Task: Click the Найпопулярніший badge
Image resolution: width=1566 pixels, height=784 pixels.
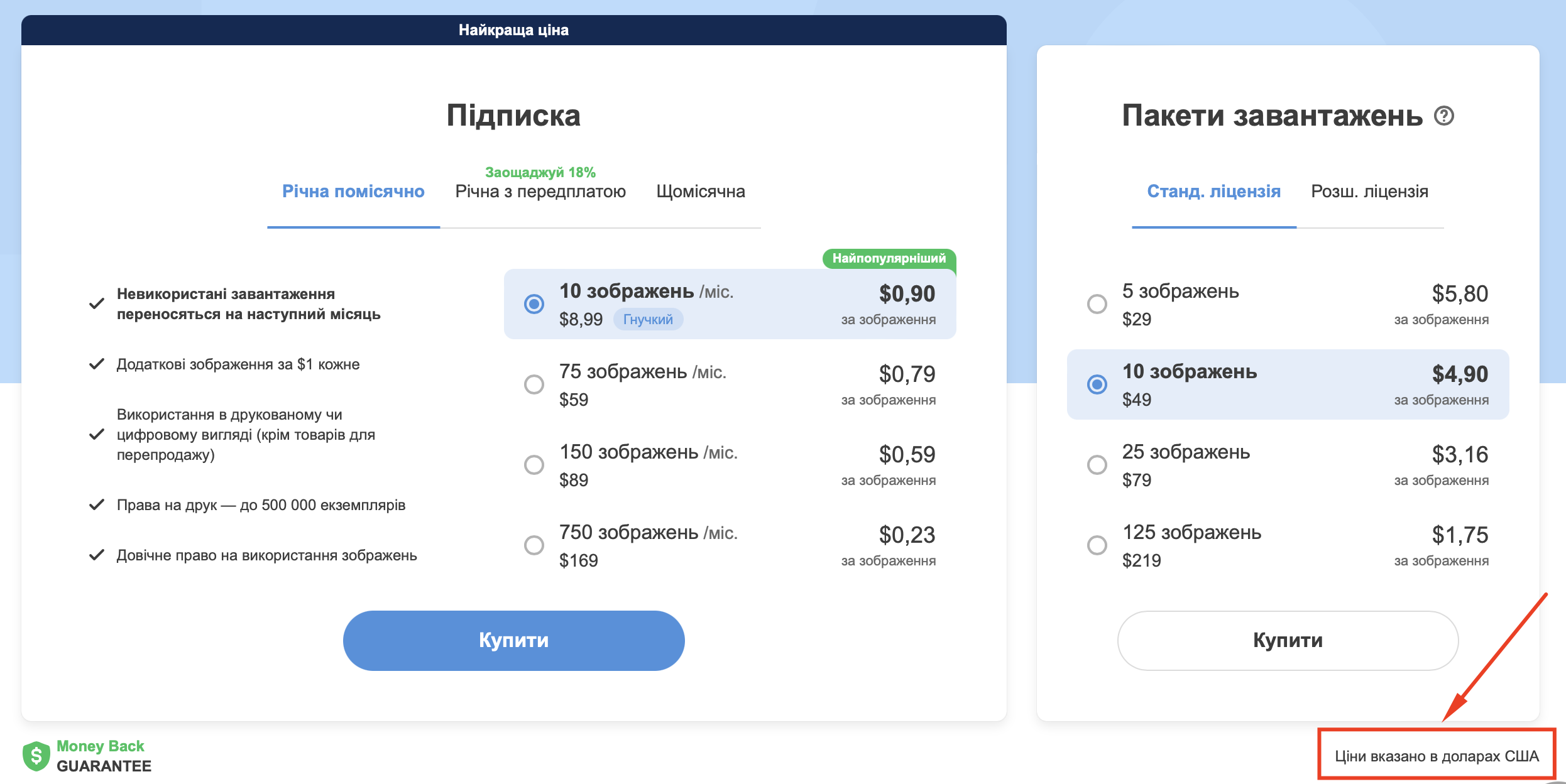Action: pos(889,258)
